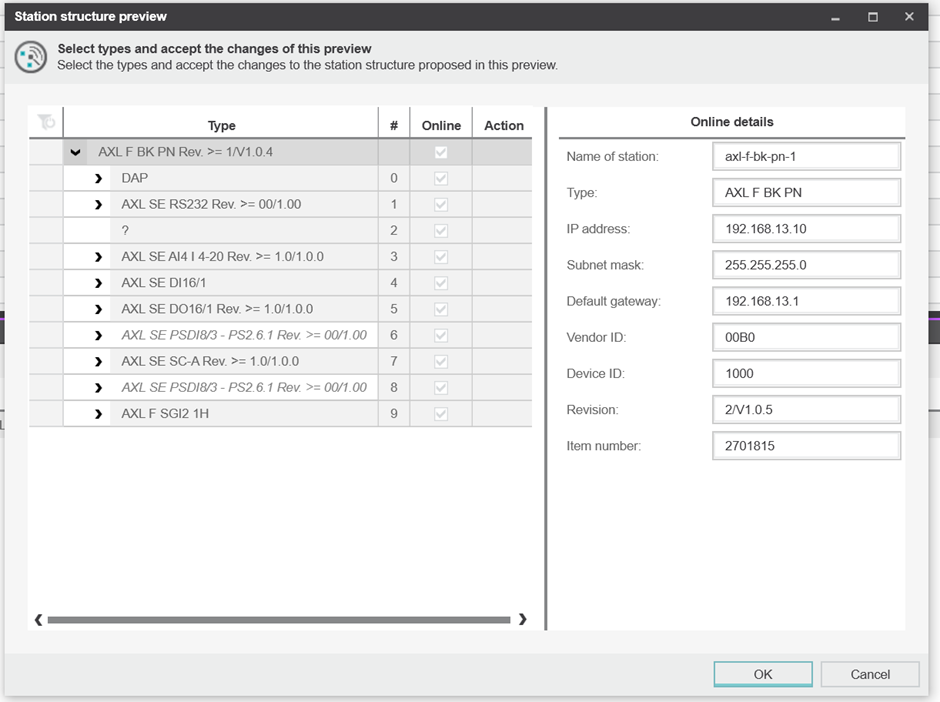The height and width of the screenshot is (702, 940).
Task: Close the Station structure preview dialog
Action: 909,17
